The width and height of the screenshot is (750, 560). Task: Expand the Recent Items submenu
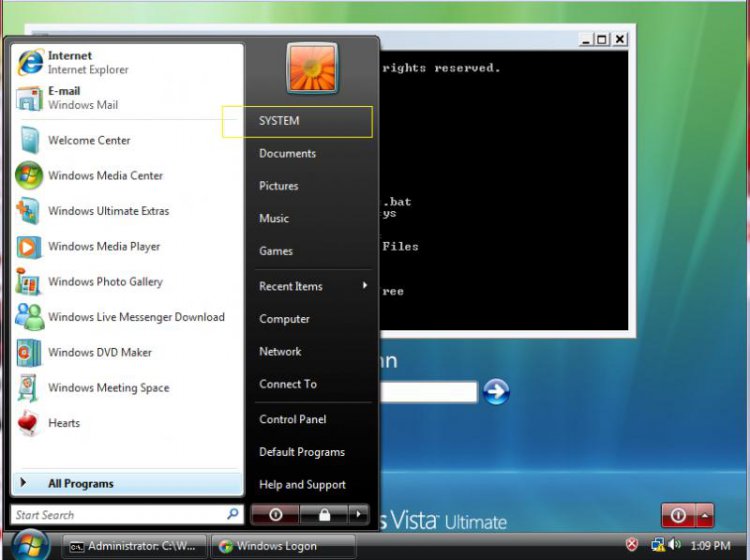click(312, 286)
